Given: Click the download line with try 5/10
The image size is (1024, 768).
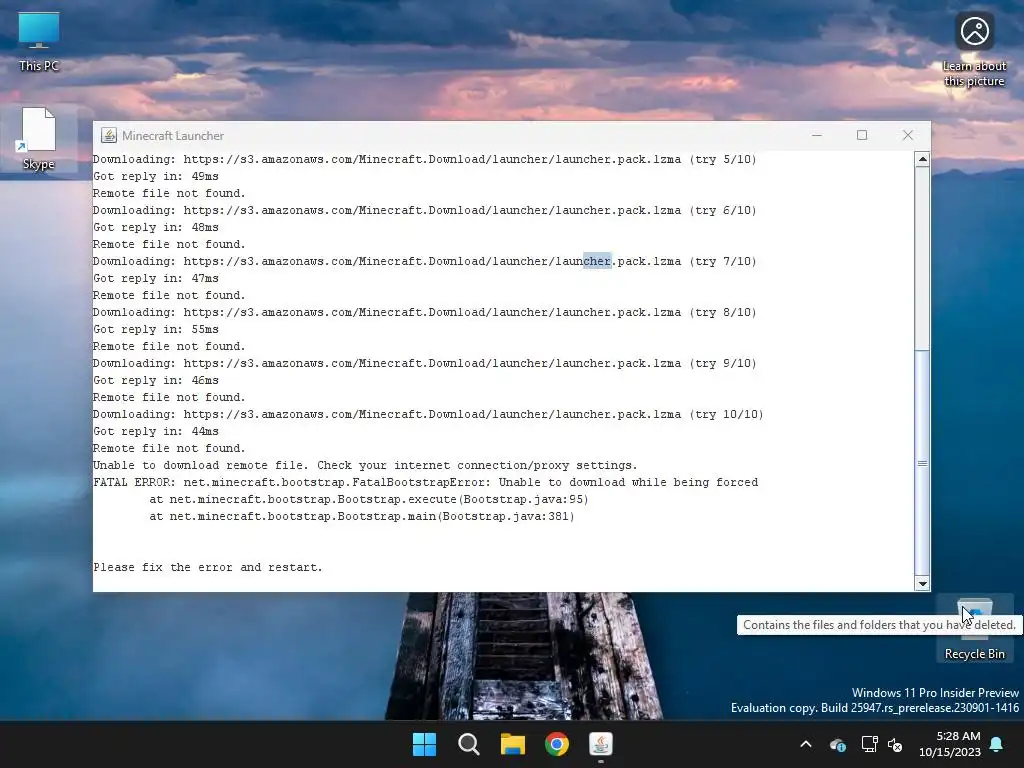Looking at the screenshot, I should [x=424, y=159].
